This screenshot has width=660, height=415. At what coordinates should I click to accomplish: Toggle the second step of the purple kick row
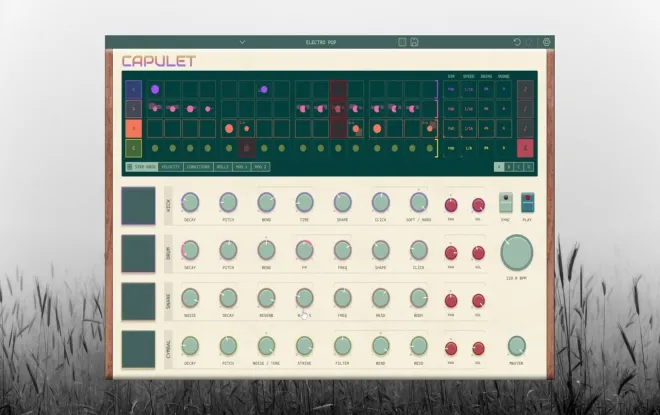(x=173, y=89)
